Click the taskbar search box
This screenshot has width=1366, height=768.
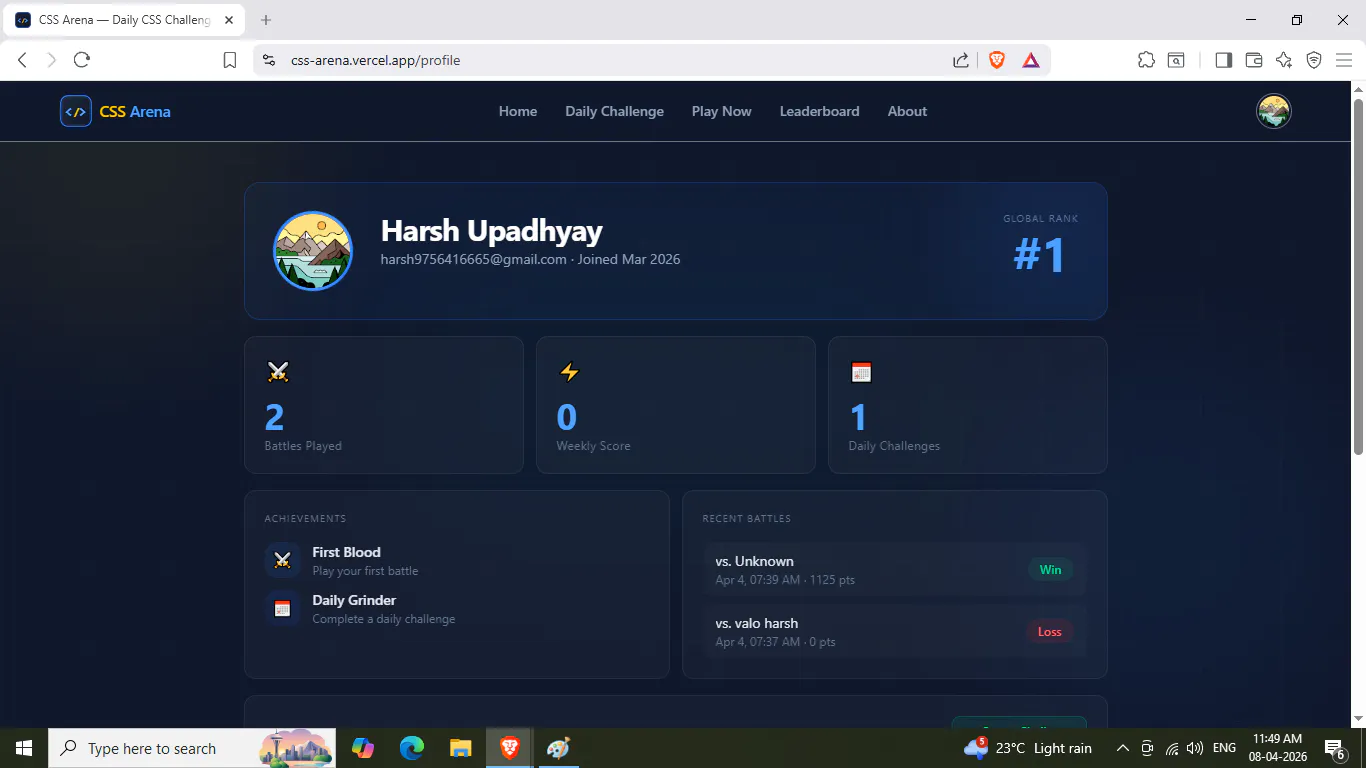[x=192, y=748]
